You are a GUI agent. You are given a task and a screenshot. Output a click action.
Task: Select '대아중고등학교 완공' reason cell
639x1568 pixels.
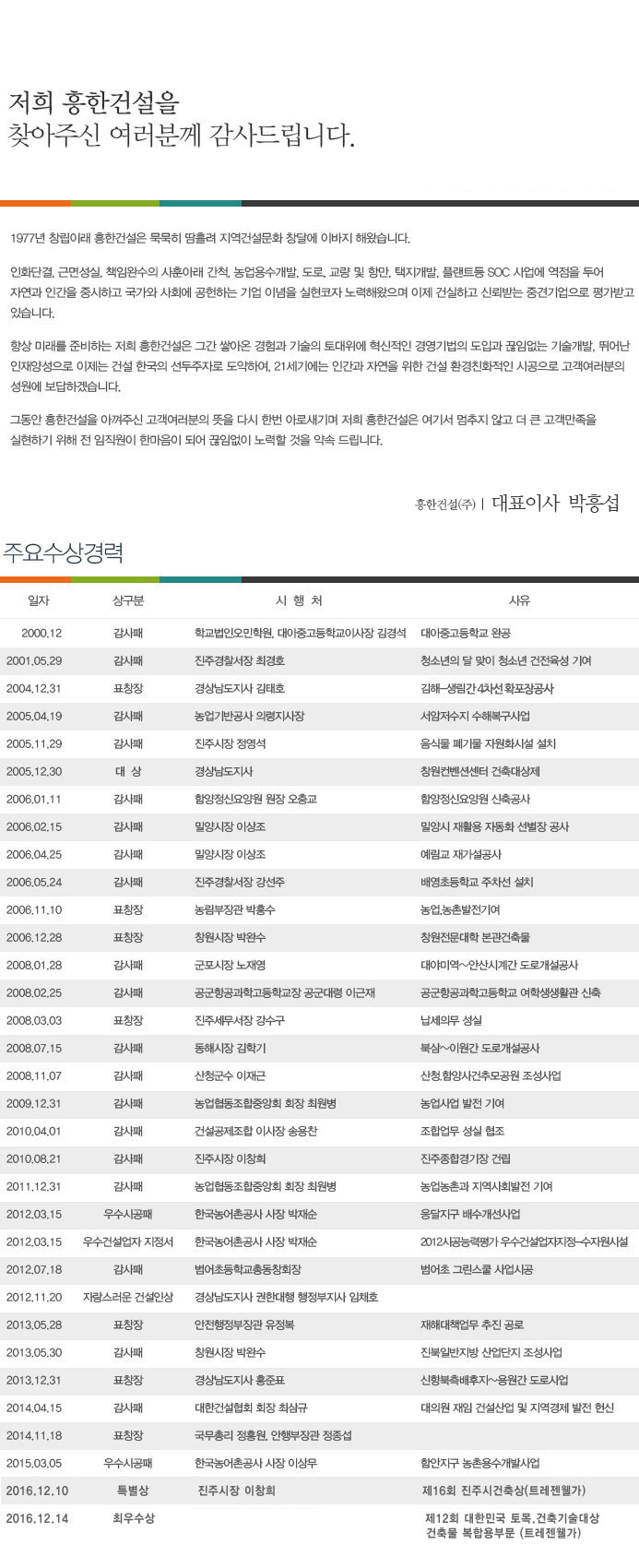click(466, 633)
